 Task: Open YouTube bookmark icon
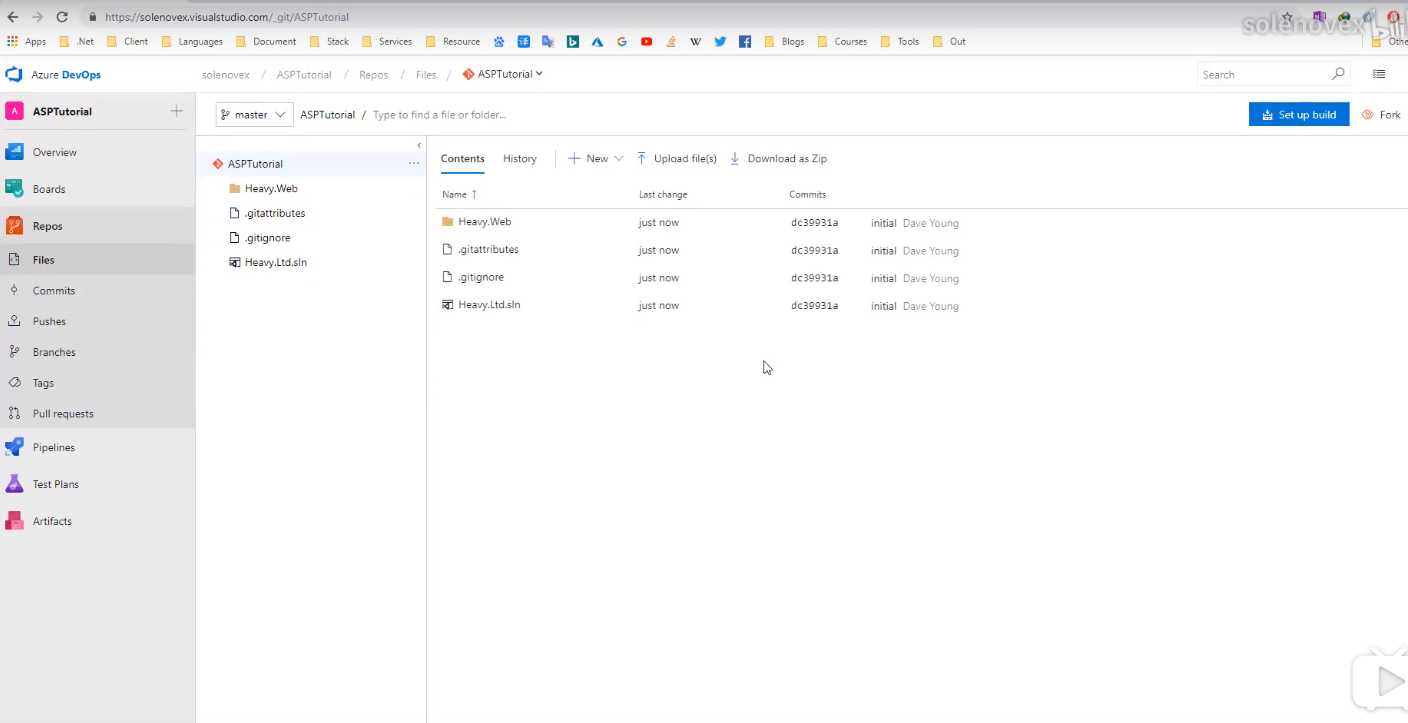tap(647, 41)
